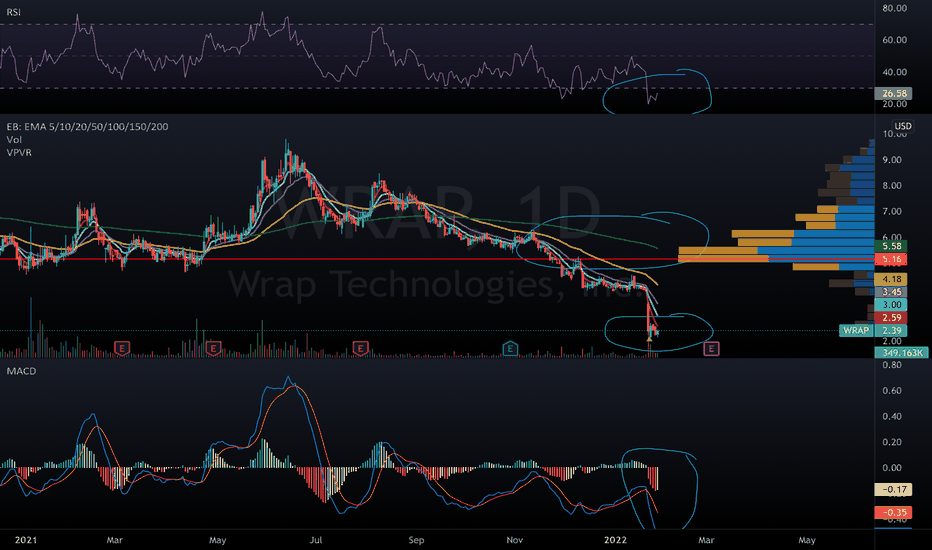The width and height of the screenshot is (932, 550).
Task: Click the WRAP symbol price tag
Action: click(x=856, y=331)
